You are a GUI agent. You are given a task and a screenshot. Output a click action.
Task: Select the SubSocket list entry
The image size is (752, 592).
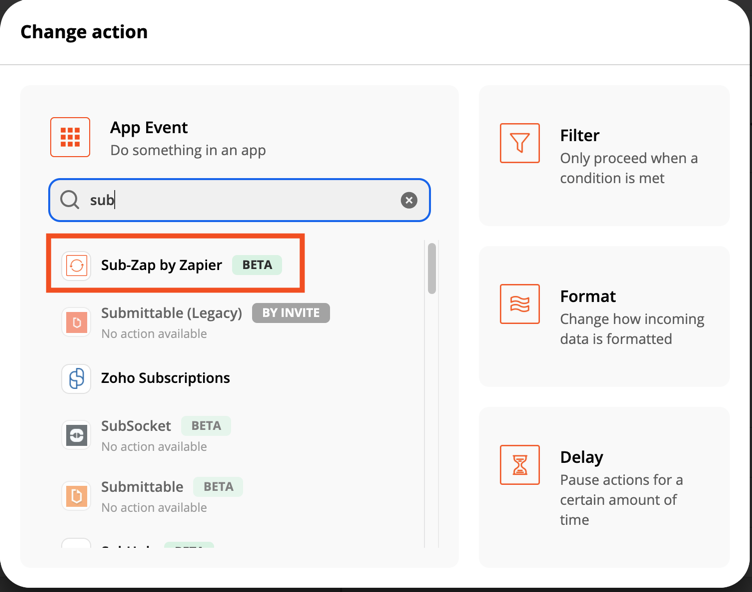[136, 426]
